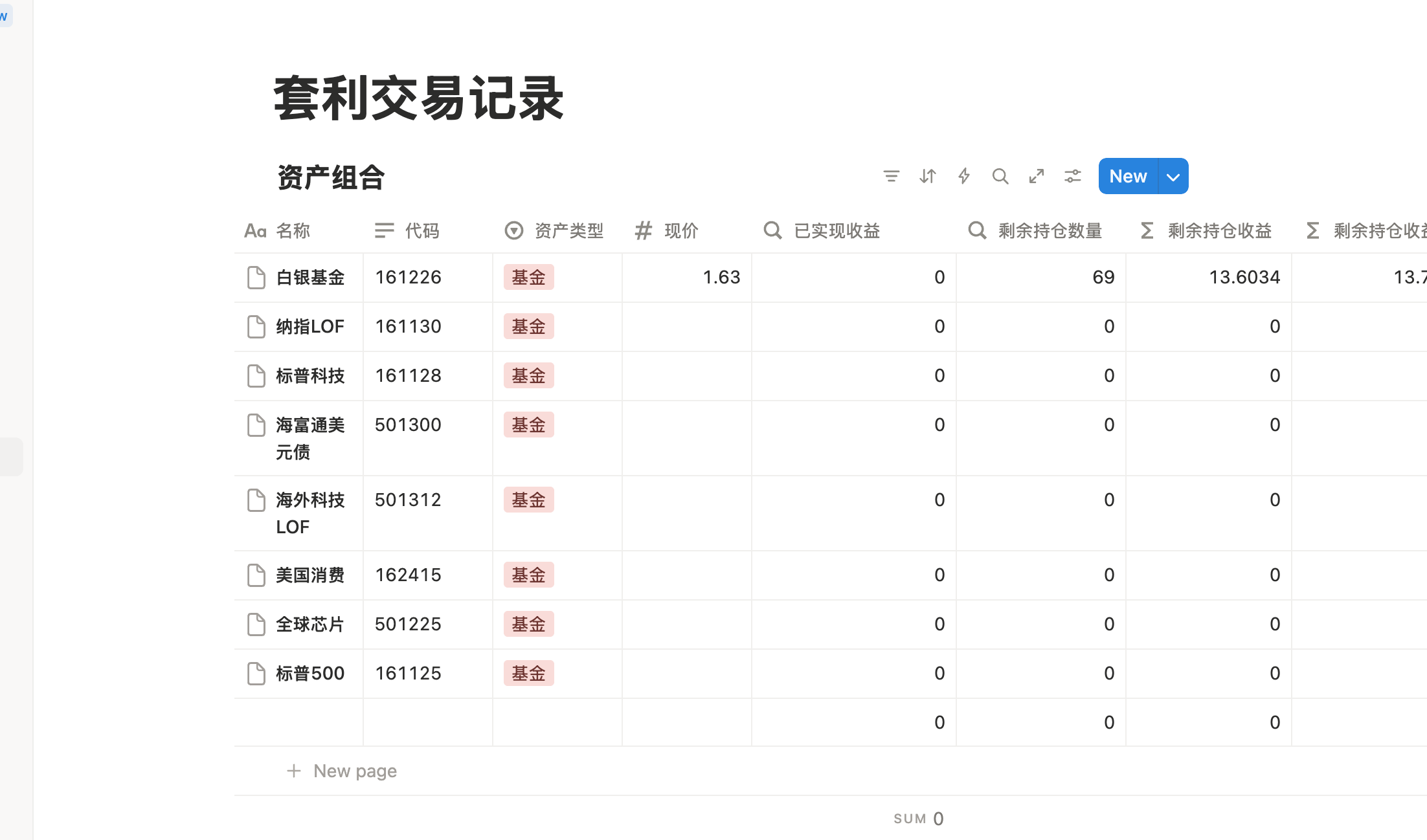Click page icon beside 美国消费
Screen dimensions: 1427x840
click(x=256, y=575)
